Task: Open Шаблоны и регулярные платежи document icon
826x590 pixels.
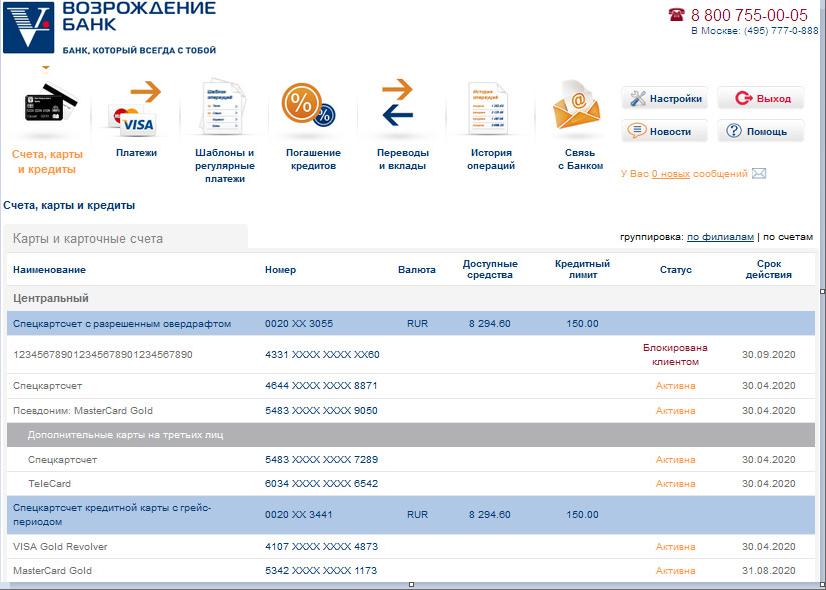Action: coord(224,107)
